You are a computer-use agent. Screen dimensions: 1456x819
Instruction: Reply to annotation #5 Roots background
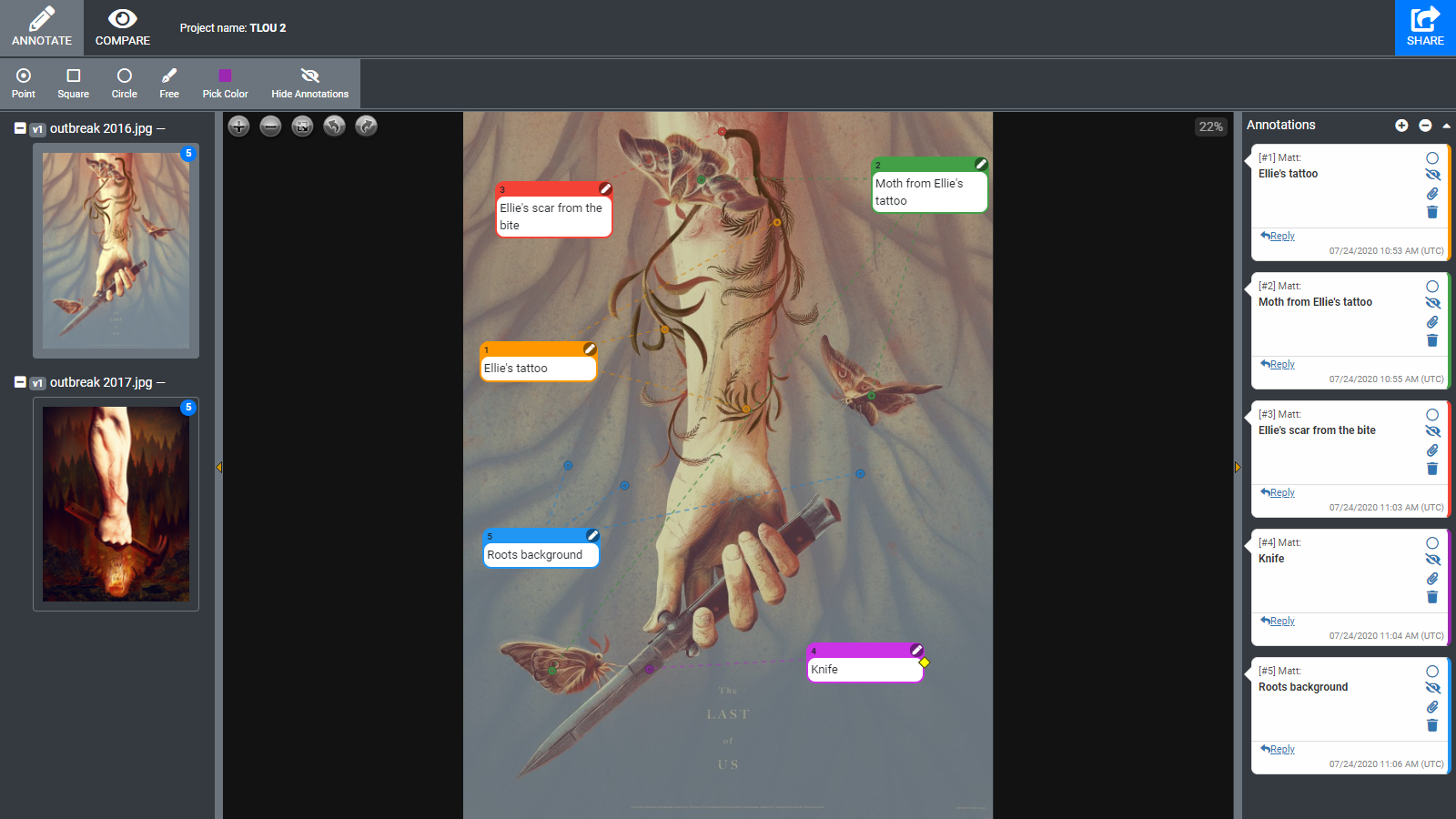coord(1278,749)
